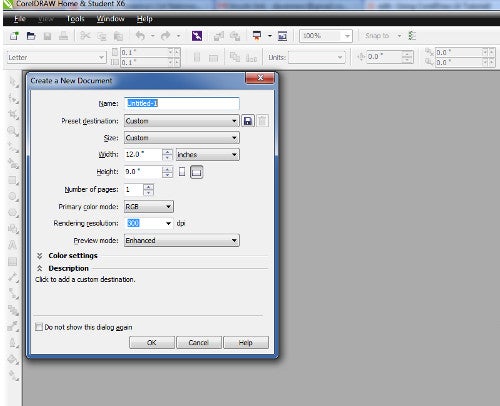Click the save preset destination disk icon
This screenshot has width=500, height=406.
pos(248,121)
